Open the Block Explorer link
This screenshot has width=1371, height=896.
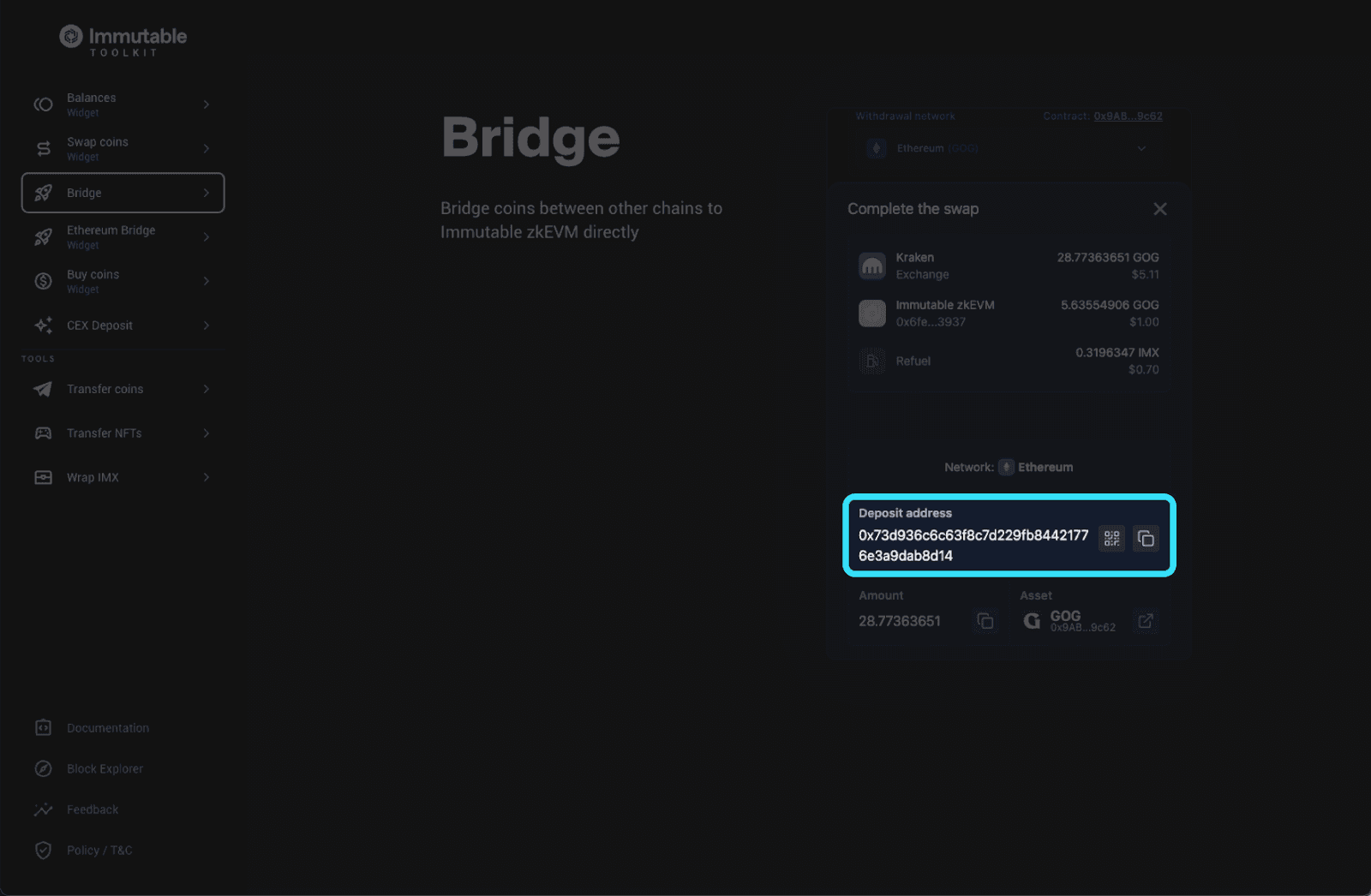105,769
